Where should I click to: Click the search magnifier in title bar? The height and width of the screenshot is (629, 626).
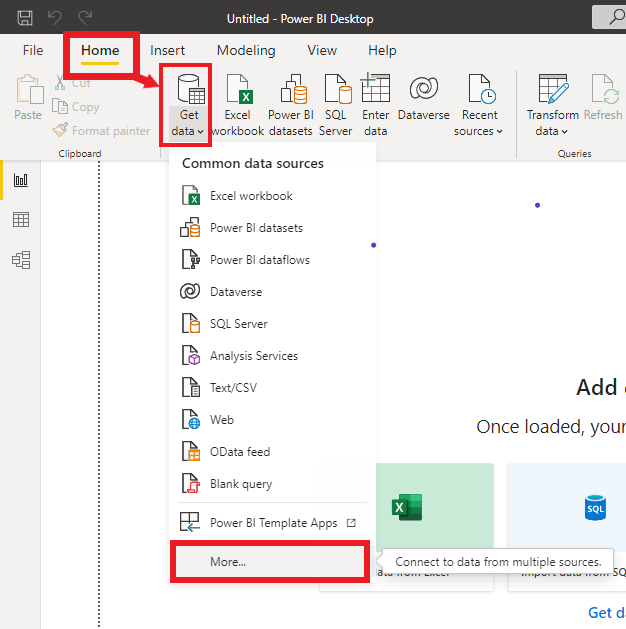(x=616, y=17)
